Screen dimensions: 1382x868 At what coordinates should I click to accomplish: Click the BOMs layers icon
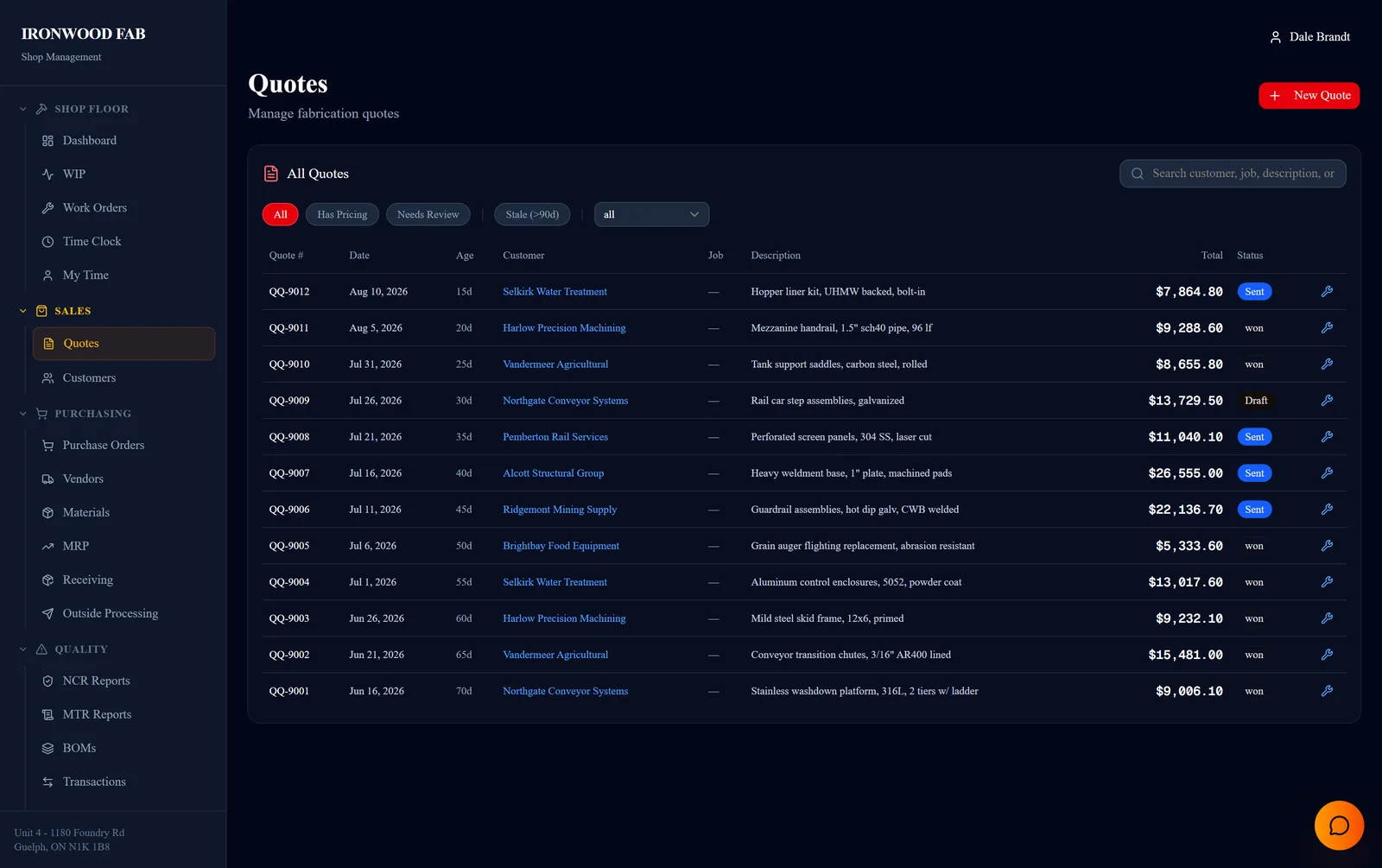[x=48, y=749]
